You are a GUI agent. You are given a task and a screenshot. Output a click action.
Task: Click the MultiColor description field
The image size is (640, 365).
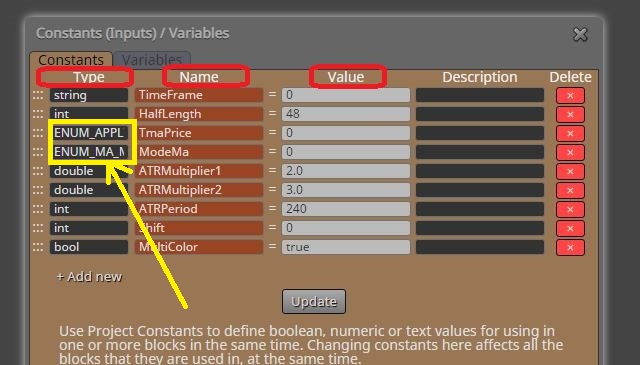[x=480, y=247]
